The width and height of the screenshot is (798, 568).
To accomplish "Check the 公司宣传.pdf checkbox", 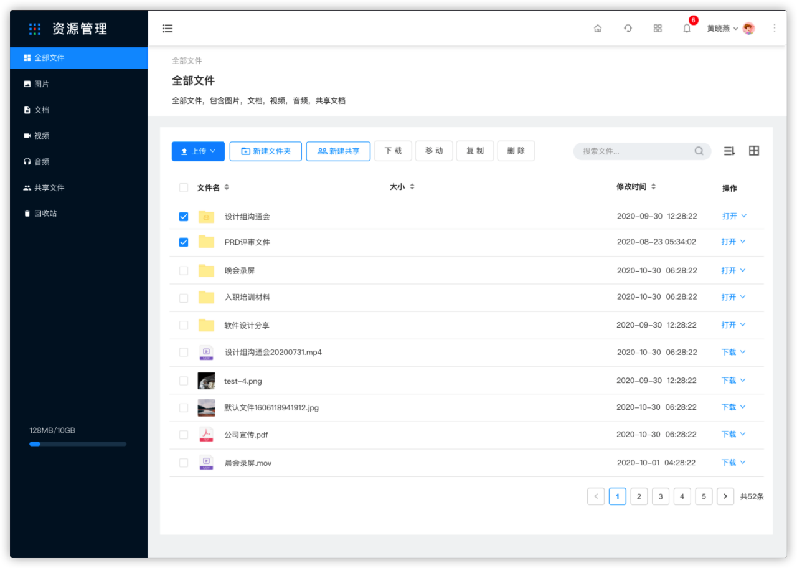I will point(184,435).
